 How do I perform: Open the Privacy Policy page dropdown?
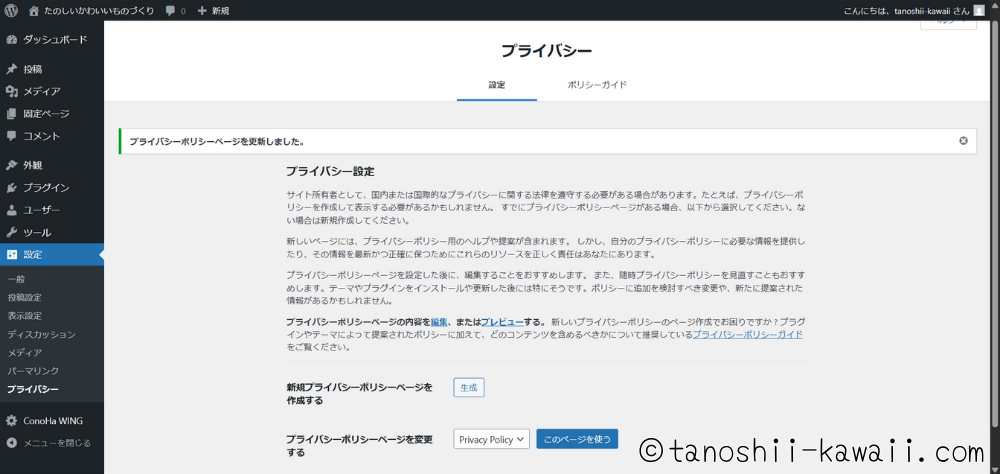point(491,439)
